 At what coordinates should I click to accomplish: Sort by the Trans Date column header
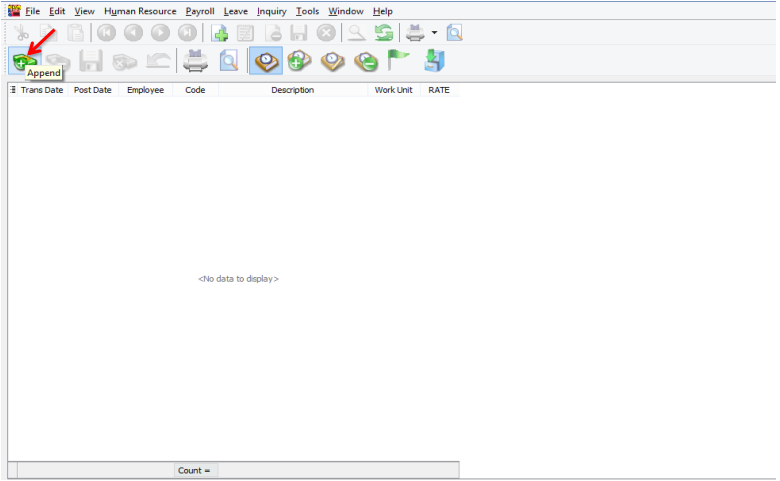[x=42, y=90]
